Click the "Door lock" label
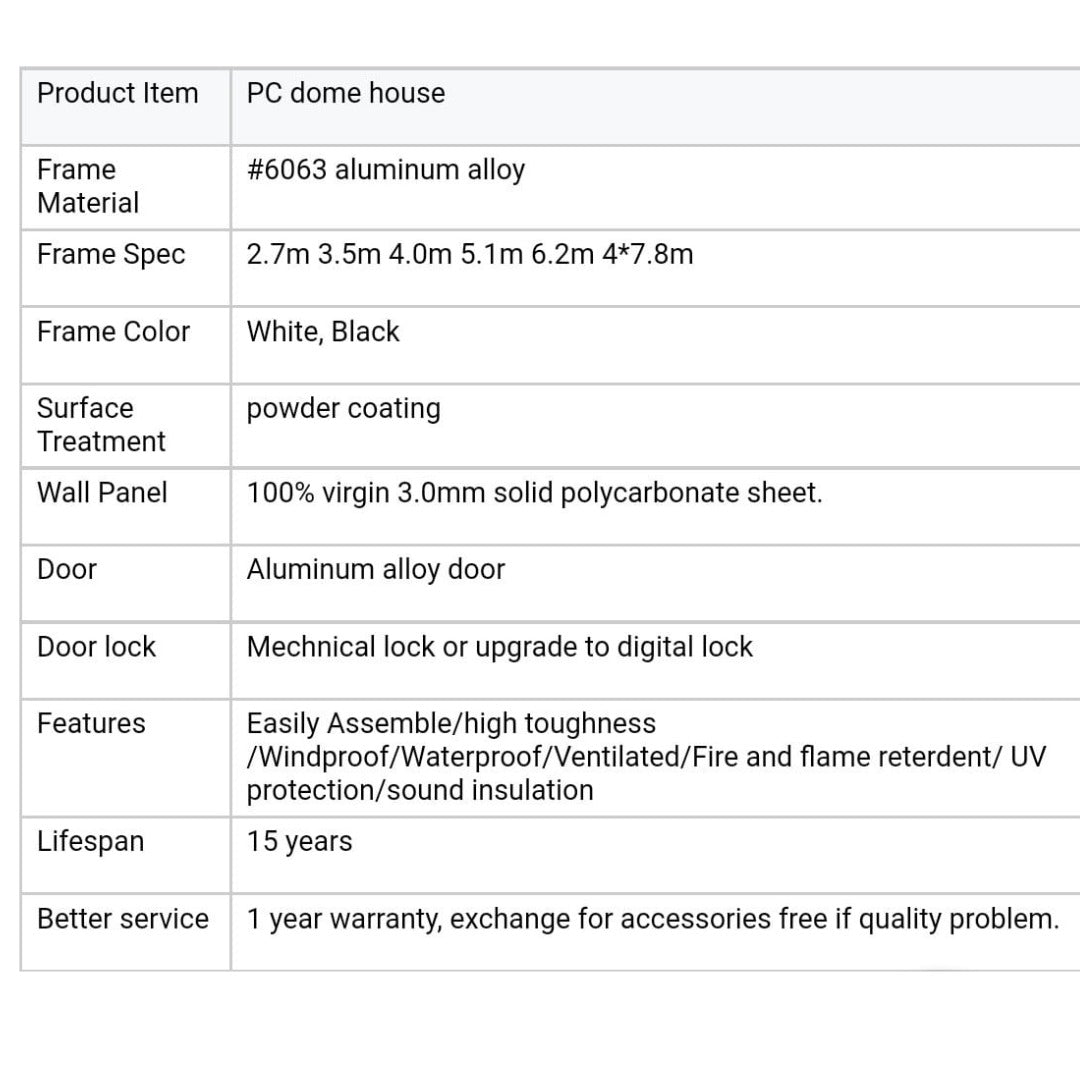 (97, 647)
